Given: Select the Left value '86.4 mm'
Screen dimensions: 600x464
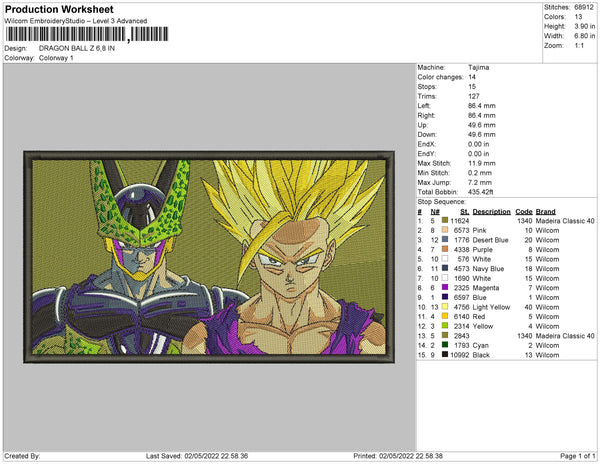Looking at the screenshot, I should [481, 106].
